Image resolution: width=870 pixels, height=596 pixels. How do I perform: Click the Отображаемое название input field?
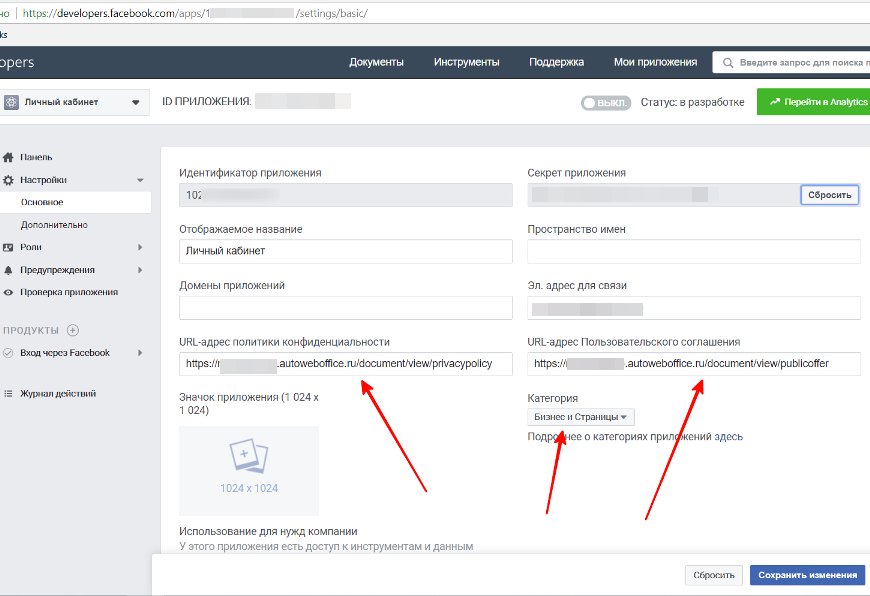[x=346, y=251]
